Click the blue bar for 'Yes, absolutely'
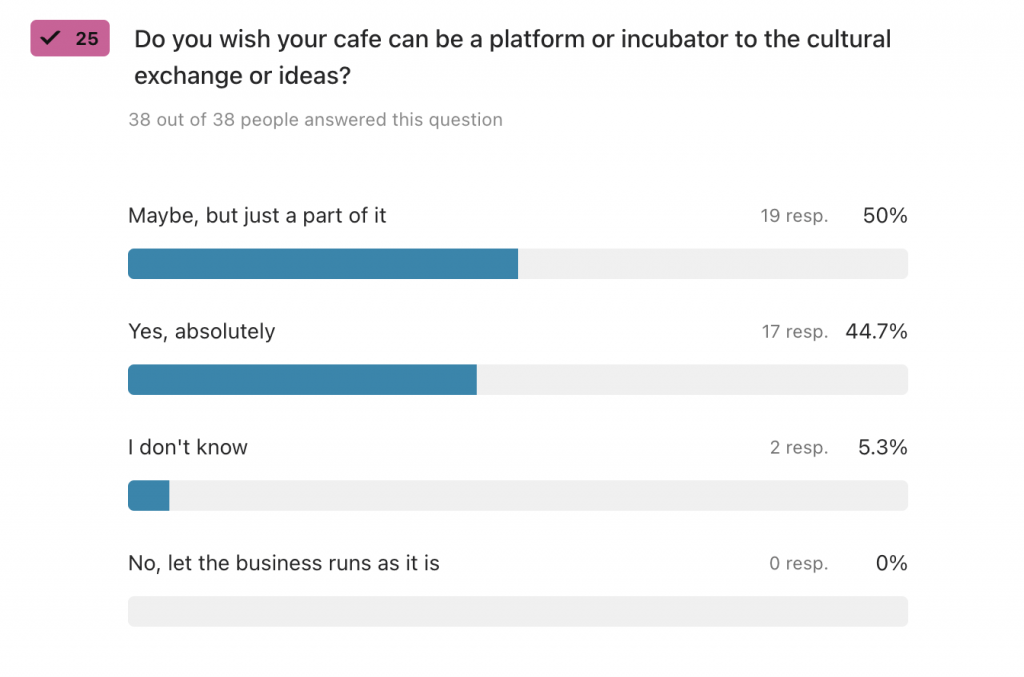 coord(302,379)
